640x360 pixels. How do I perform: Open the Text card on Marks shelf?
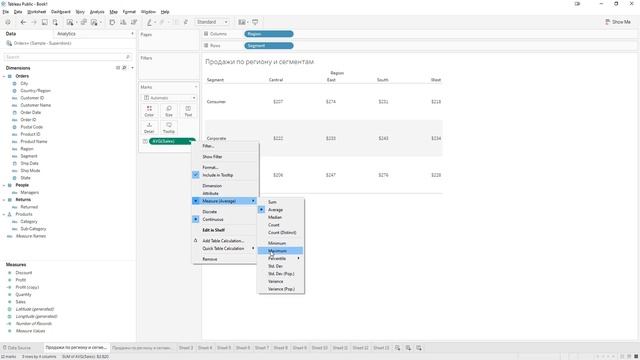pyautogui.click(x=188, y=111)
